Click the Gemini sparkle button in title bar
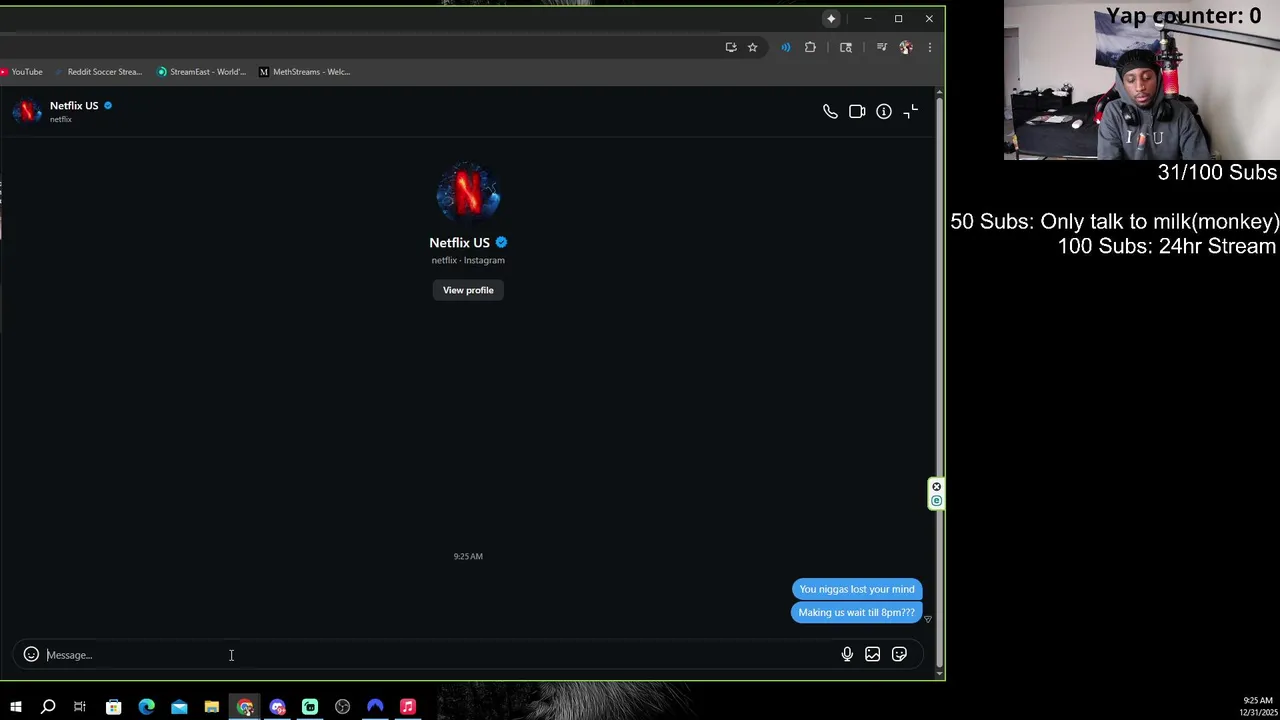The width and height of the screenshot is (1280, 720). click(831, 18)
